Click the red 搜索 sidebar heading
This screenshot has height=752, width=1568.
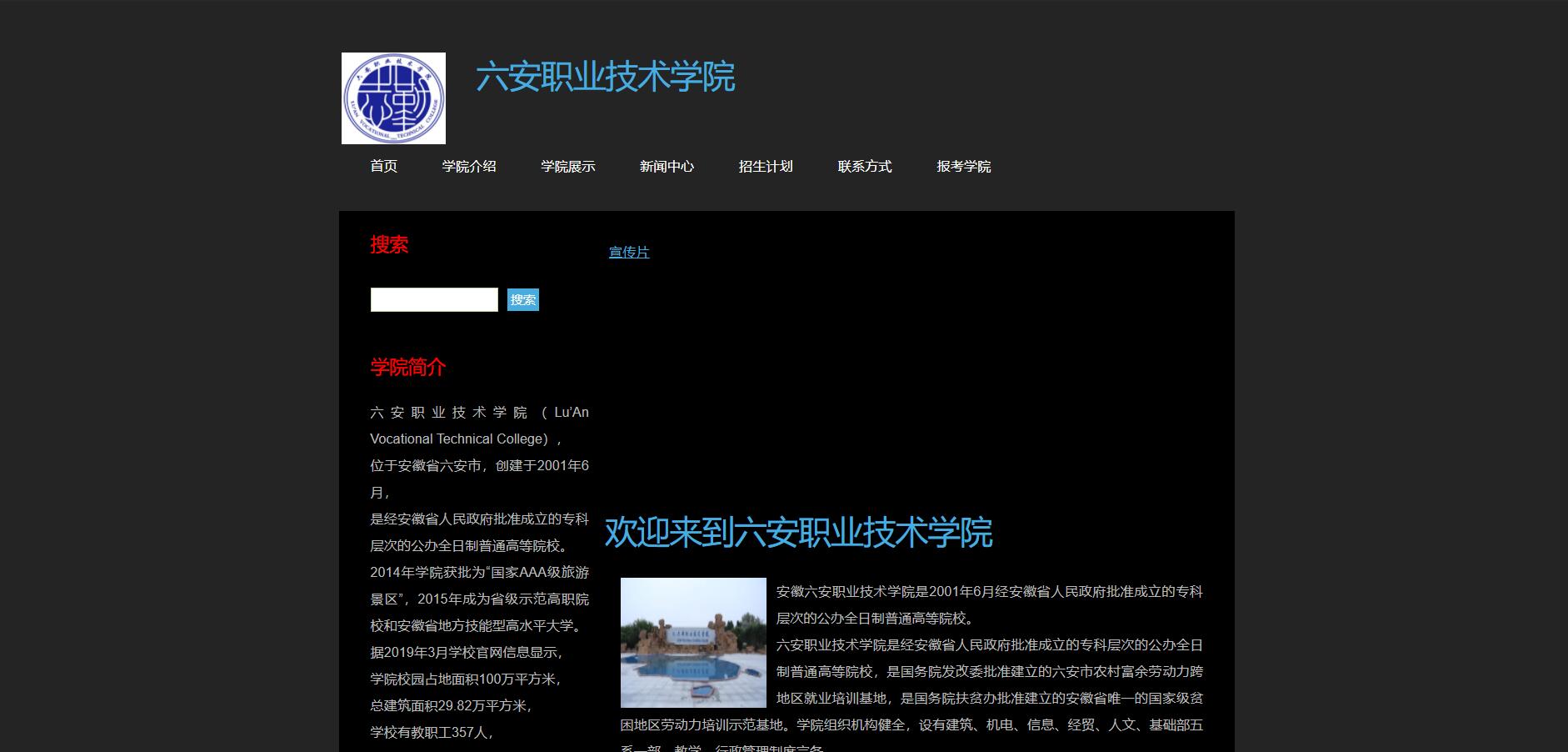tap(389, 244)
